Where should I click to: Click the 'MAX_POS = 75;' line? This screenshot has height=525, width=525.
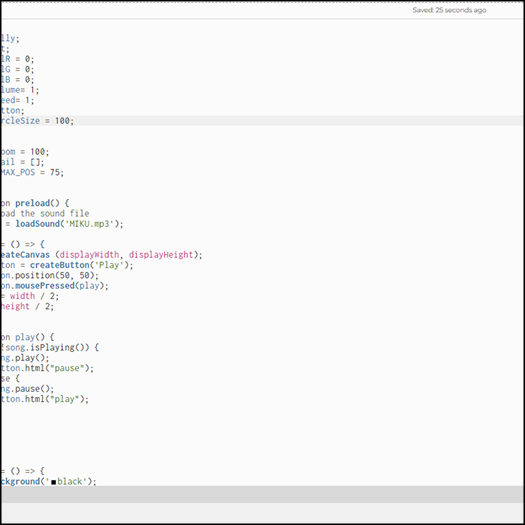pyautogui.click(x=32, y=172)
